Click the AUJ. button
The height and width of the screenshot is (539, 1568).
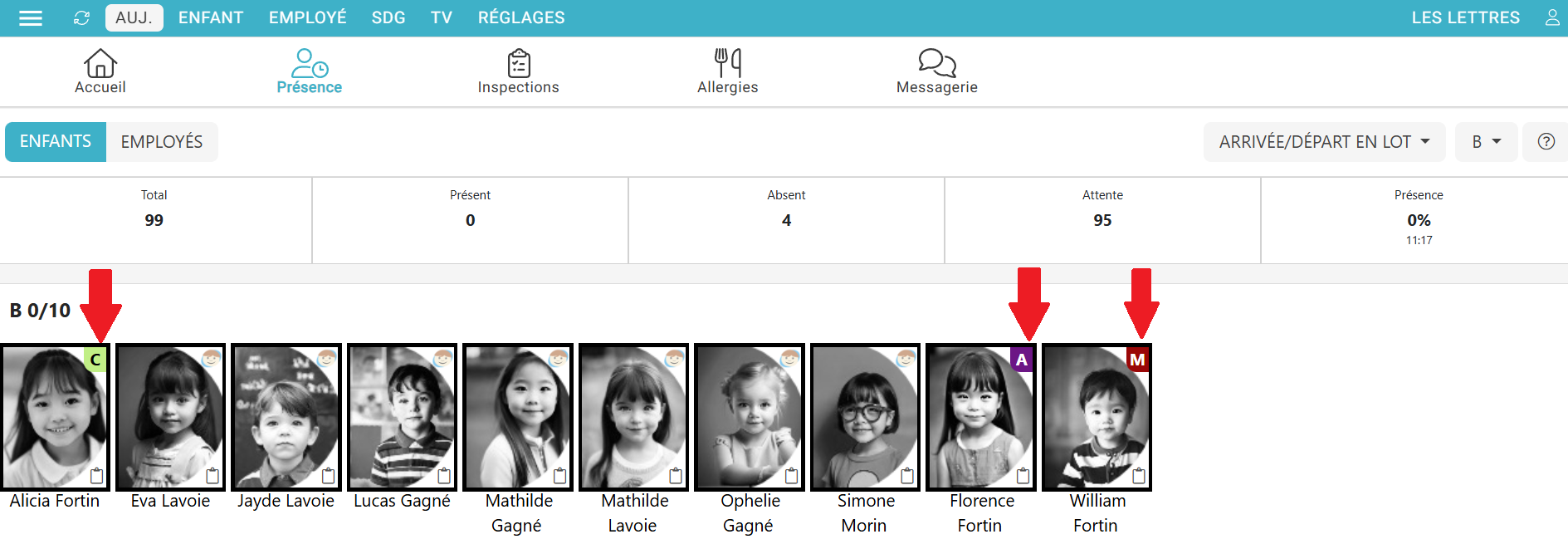click(134, 17)
